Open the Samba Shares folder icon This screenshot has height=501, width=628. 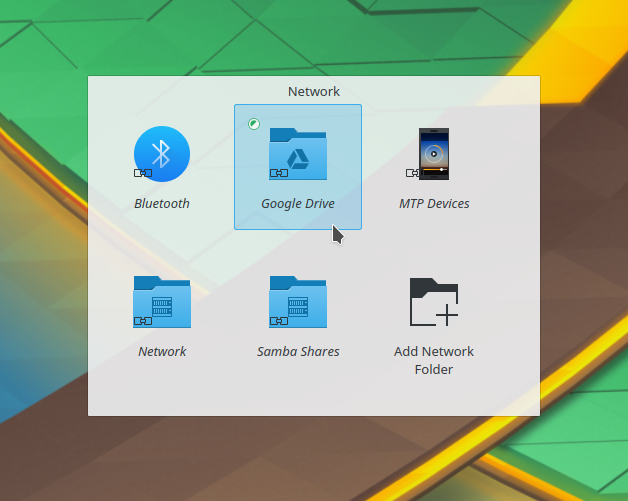[x=298, y=302]
